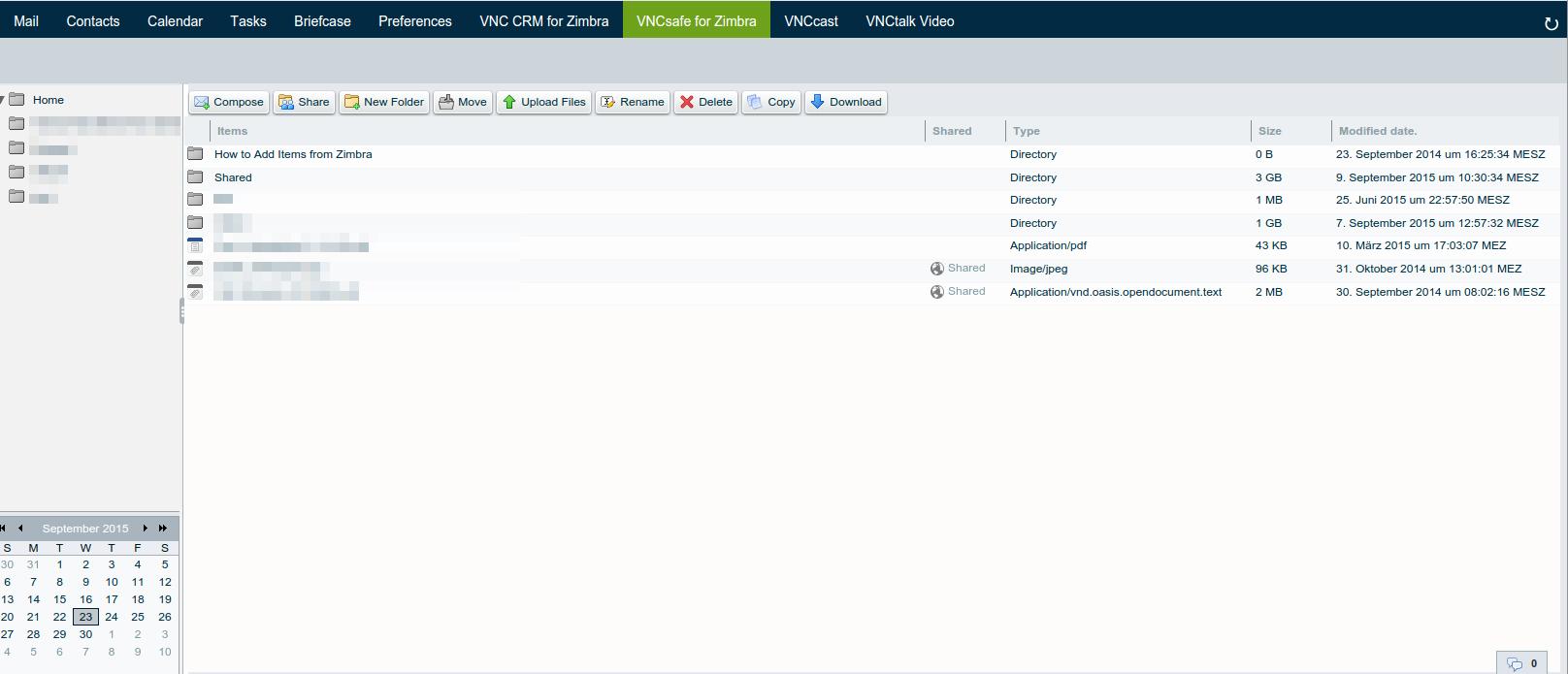Select the Home folder in the tree
The width and height of the screenshot is (1568, 674).
48,100
